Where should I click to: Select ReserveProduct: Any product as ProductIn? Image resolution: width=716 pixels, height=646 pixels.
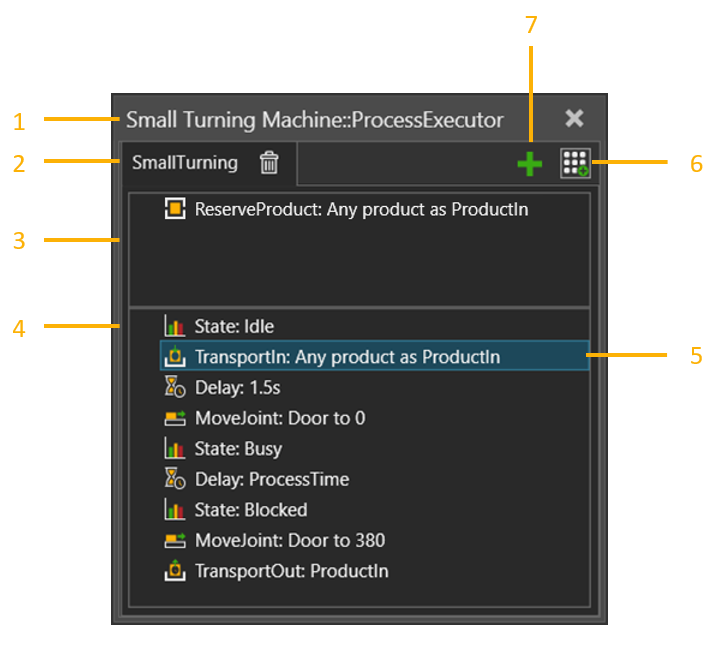coord(361,210)
